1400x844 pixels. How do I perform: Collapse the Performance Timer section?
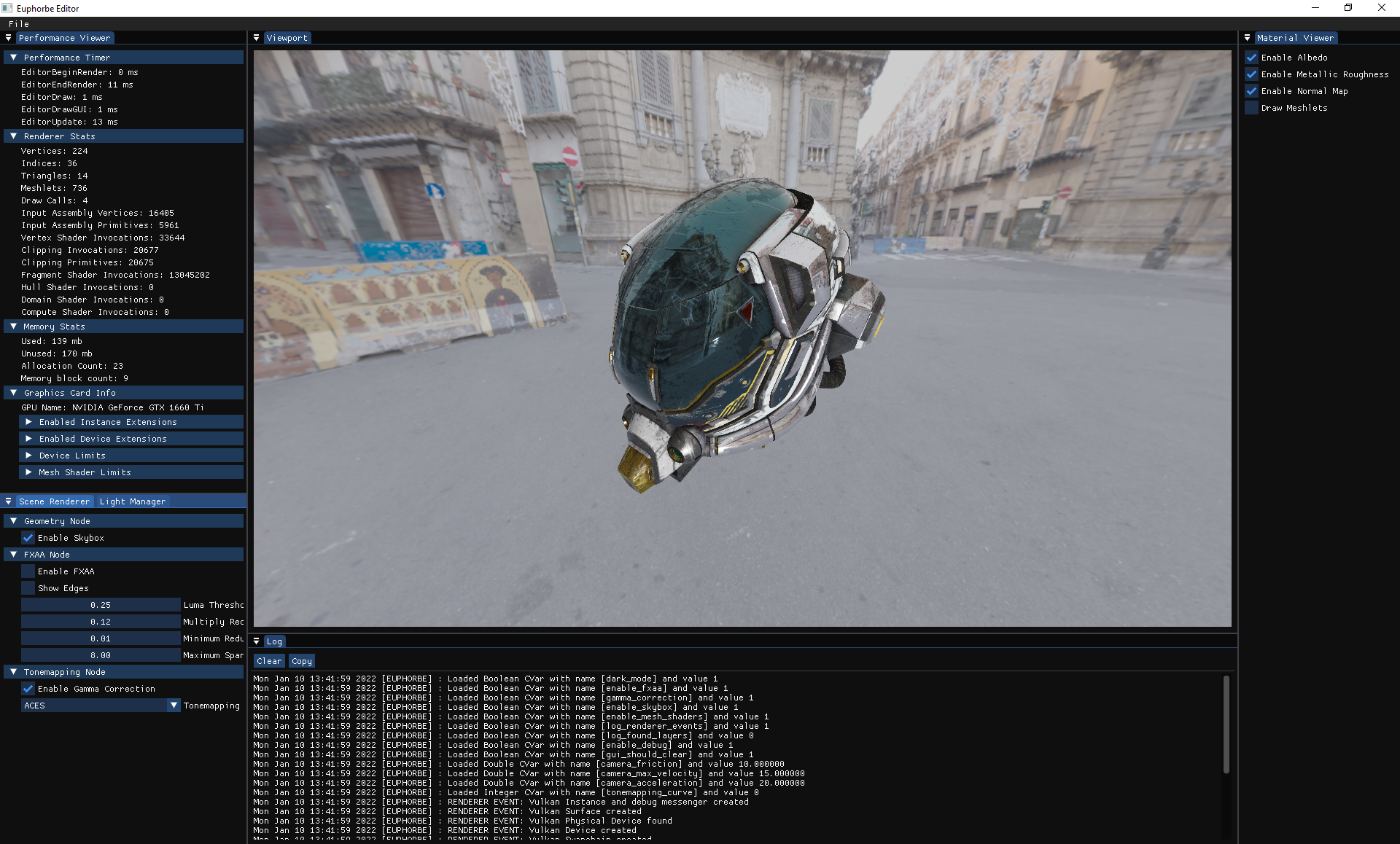click(x=13, y=58)
